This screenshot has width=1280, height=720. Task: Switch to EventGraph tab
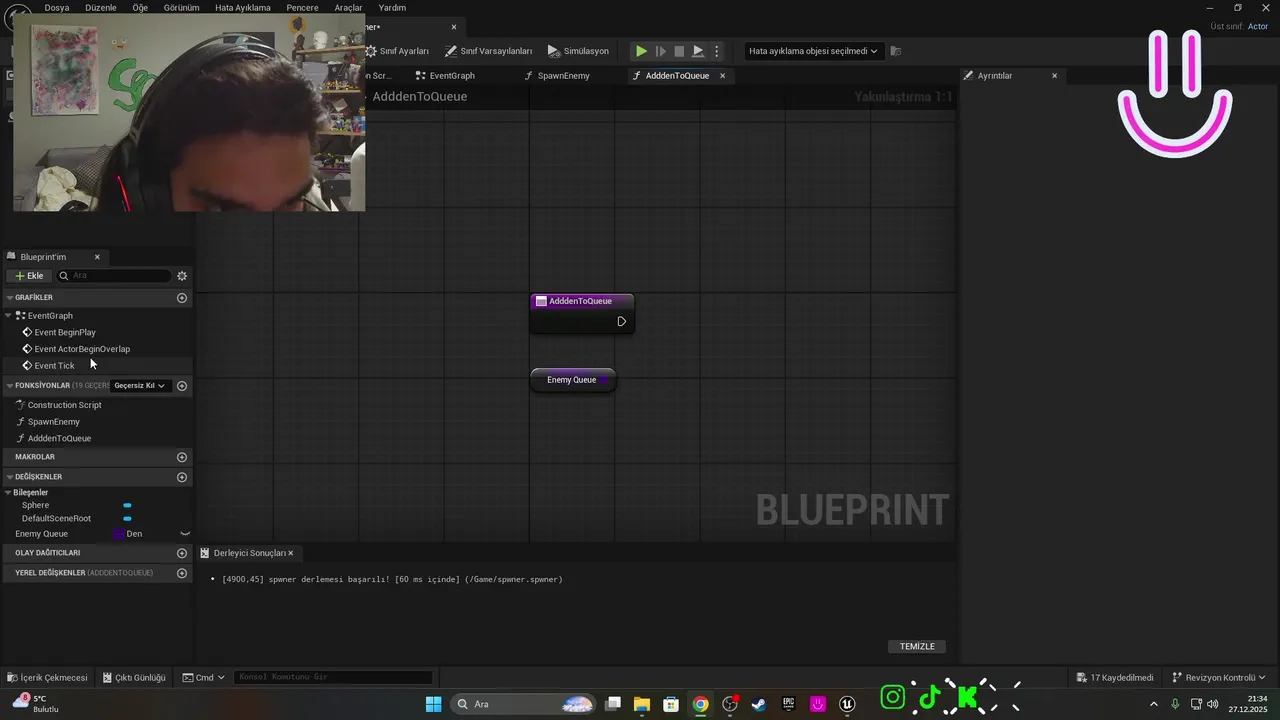tap(445, 76)
